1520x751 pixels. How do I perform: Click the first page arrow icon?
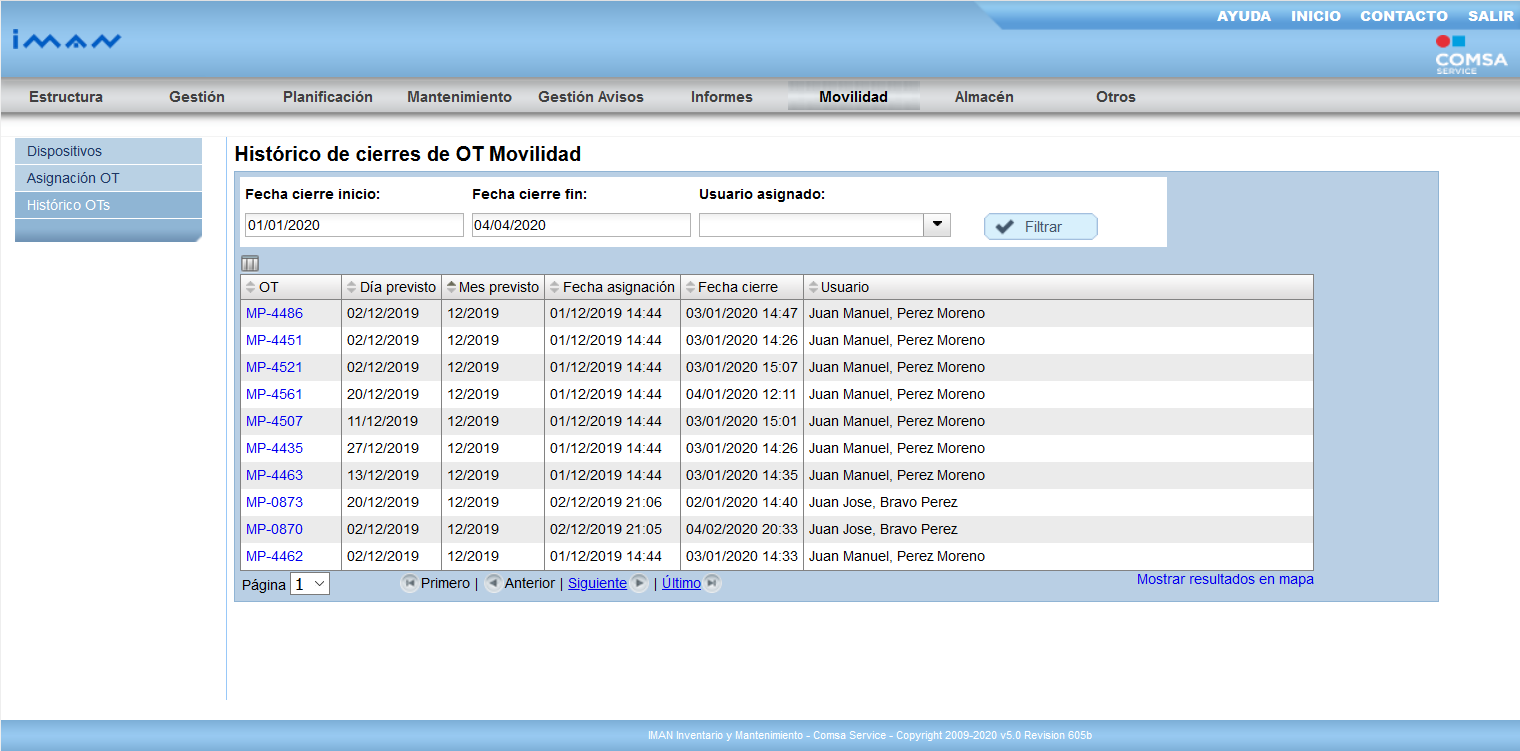409,584
